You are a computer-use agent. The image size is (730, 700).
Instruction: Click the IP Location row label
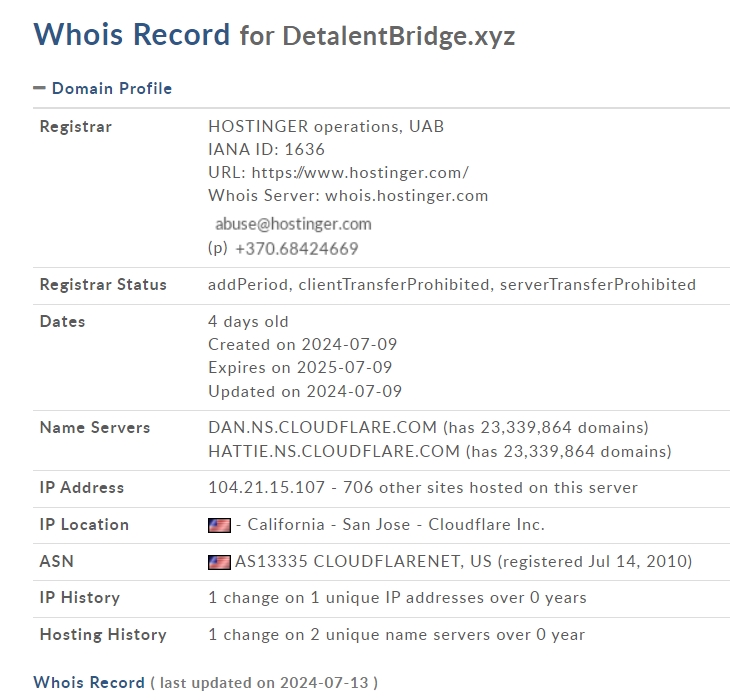tap(84, 525)
